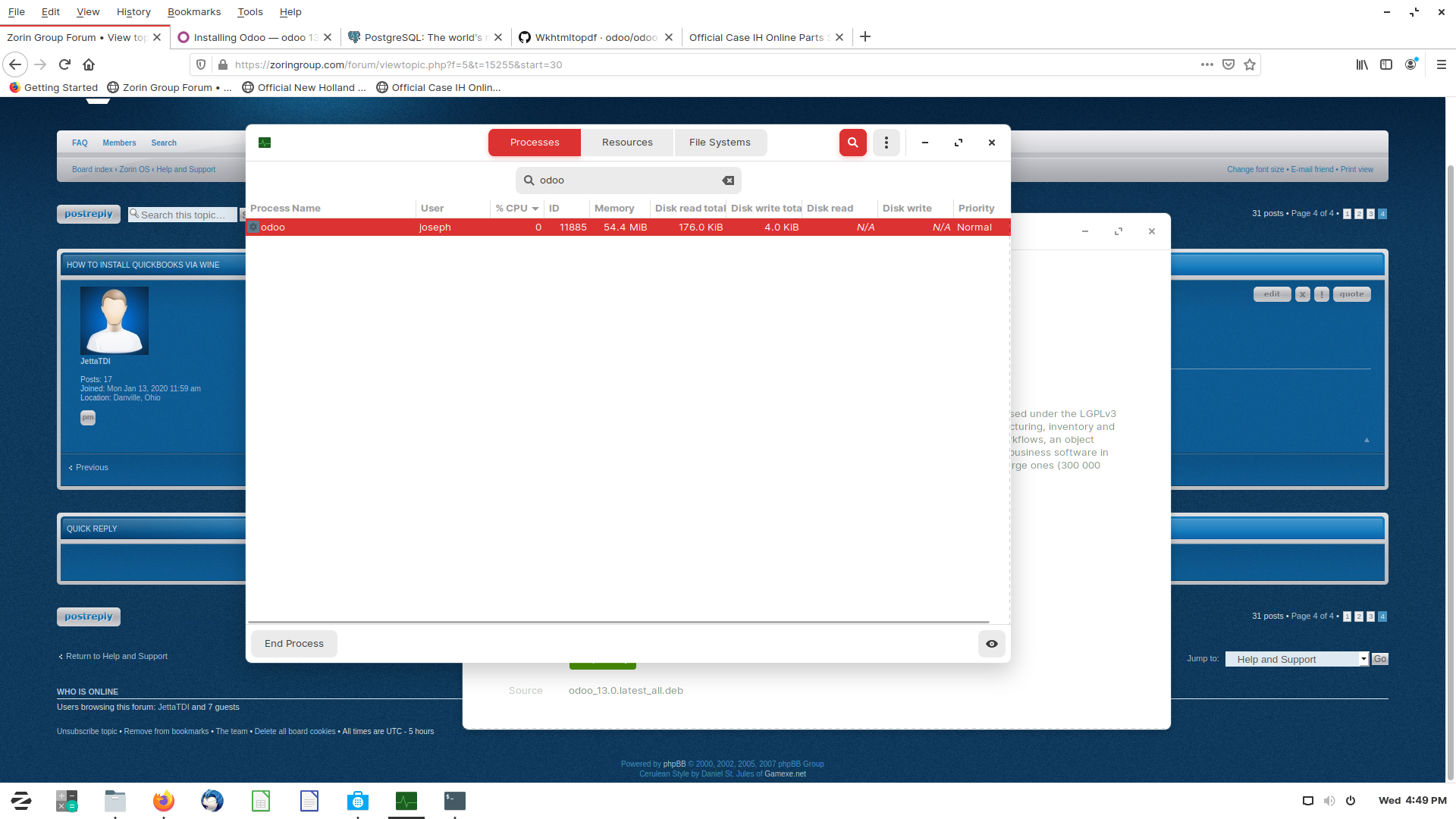Switch to the File Systems tab
The width and height of the screenshot is (1456, 819).
pos(720,143)
